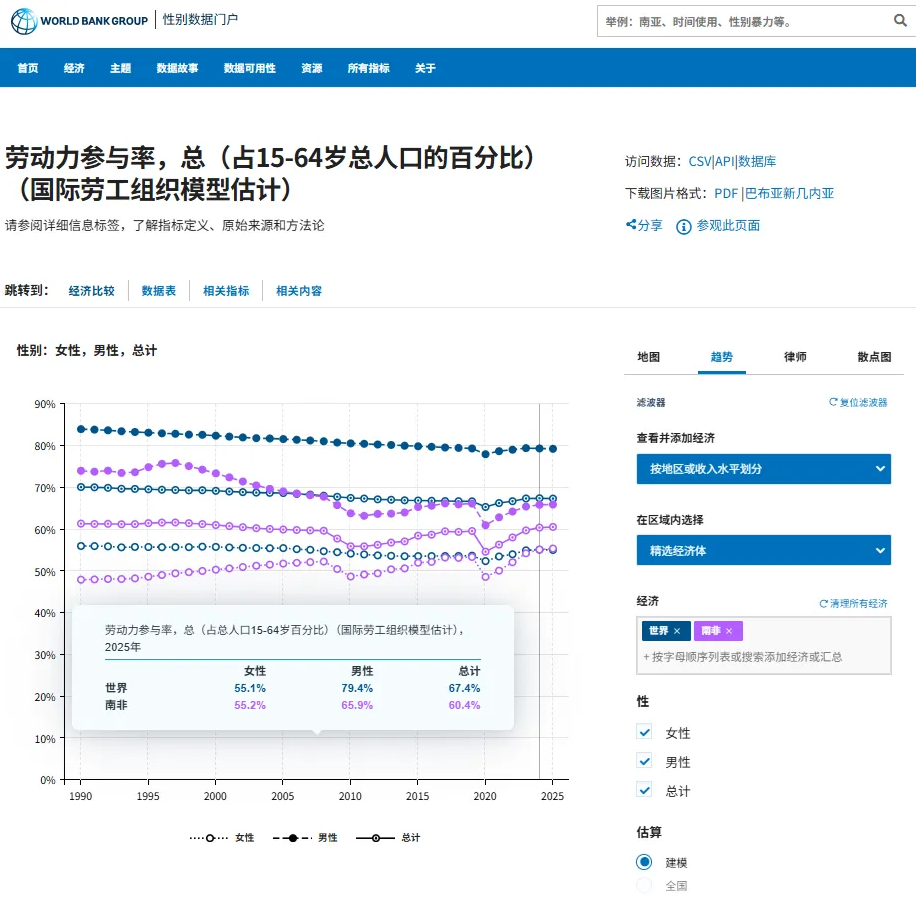Open the 主题 nav item
The image size is (916, 898).
tap(121, 68)
